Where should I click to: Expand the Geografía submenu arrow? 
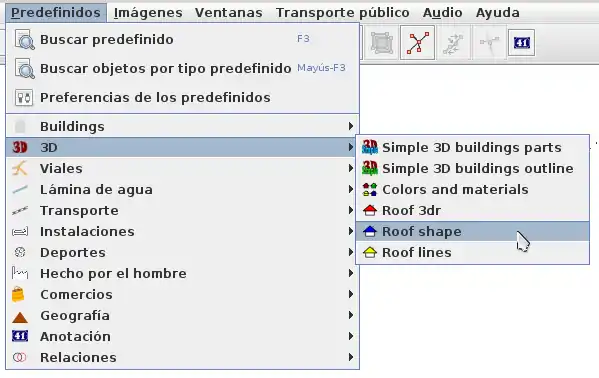351,315
